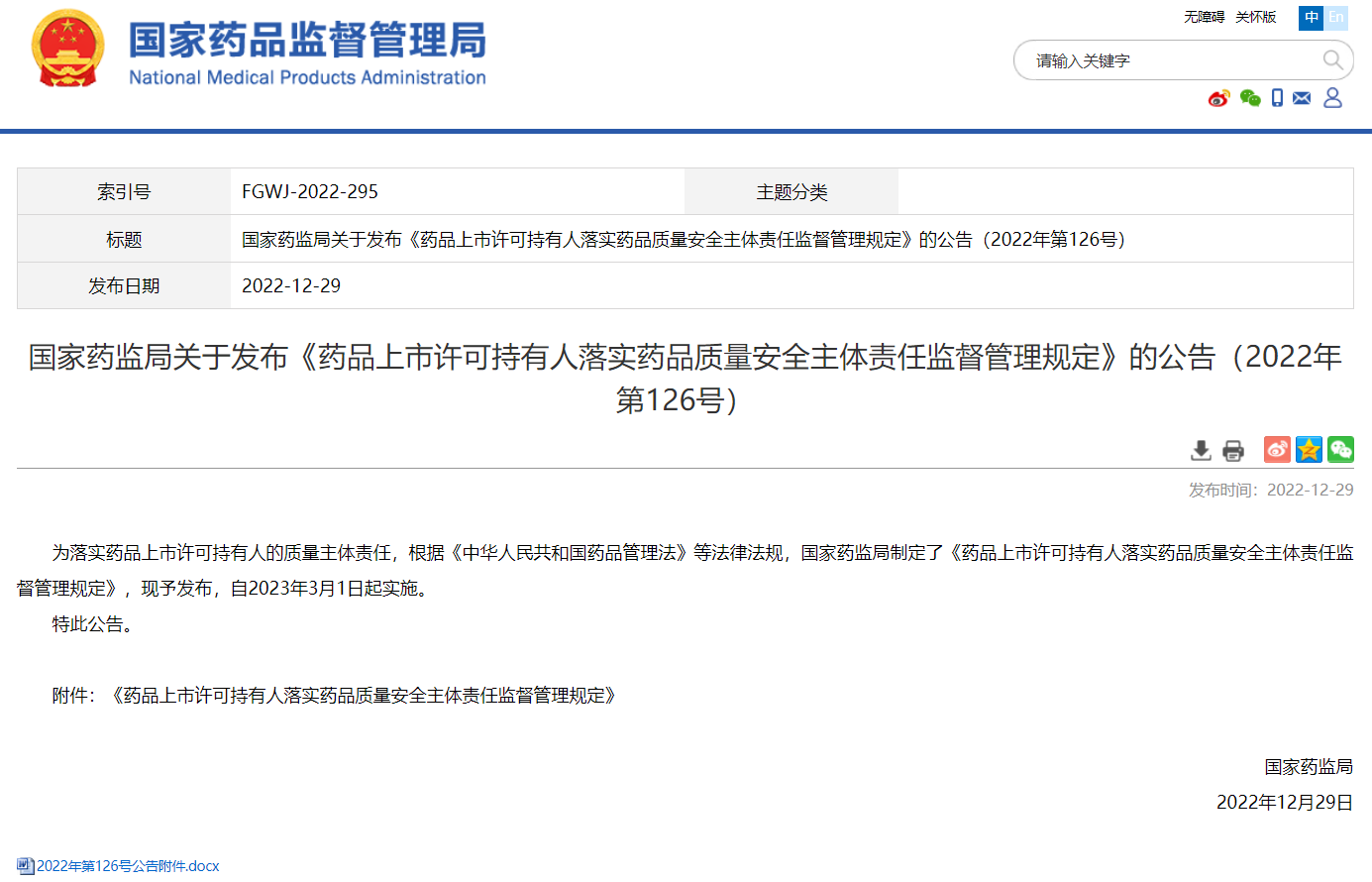Click the 国家药监局 signature
The width and height of the screenshot is (1372, 882).
coord(1309,767)
